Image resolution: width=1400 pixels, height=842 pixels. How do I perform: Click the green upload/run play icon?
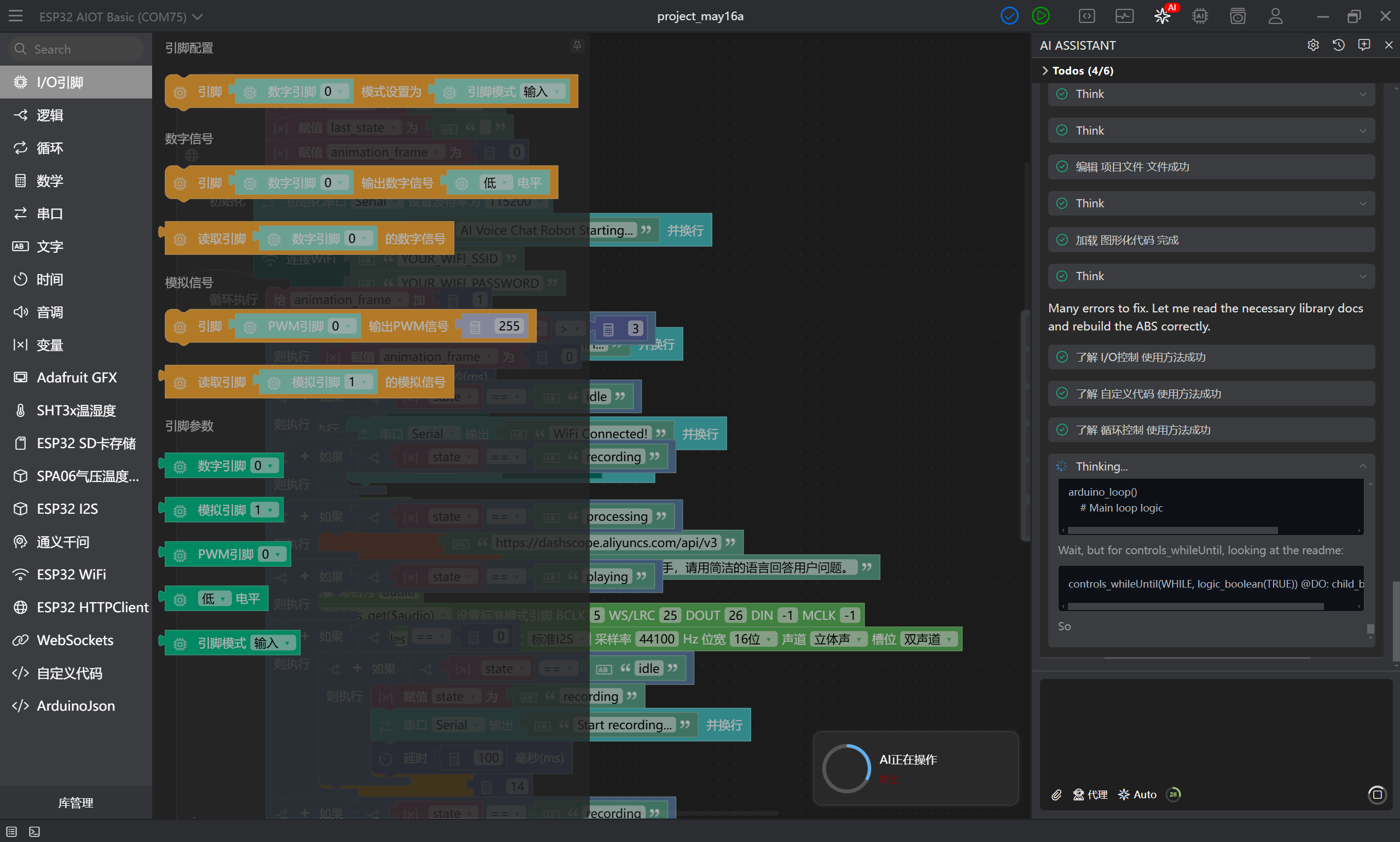click(1041, 16)
